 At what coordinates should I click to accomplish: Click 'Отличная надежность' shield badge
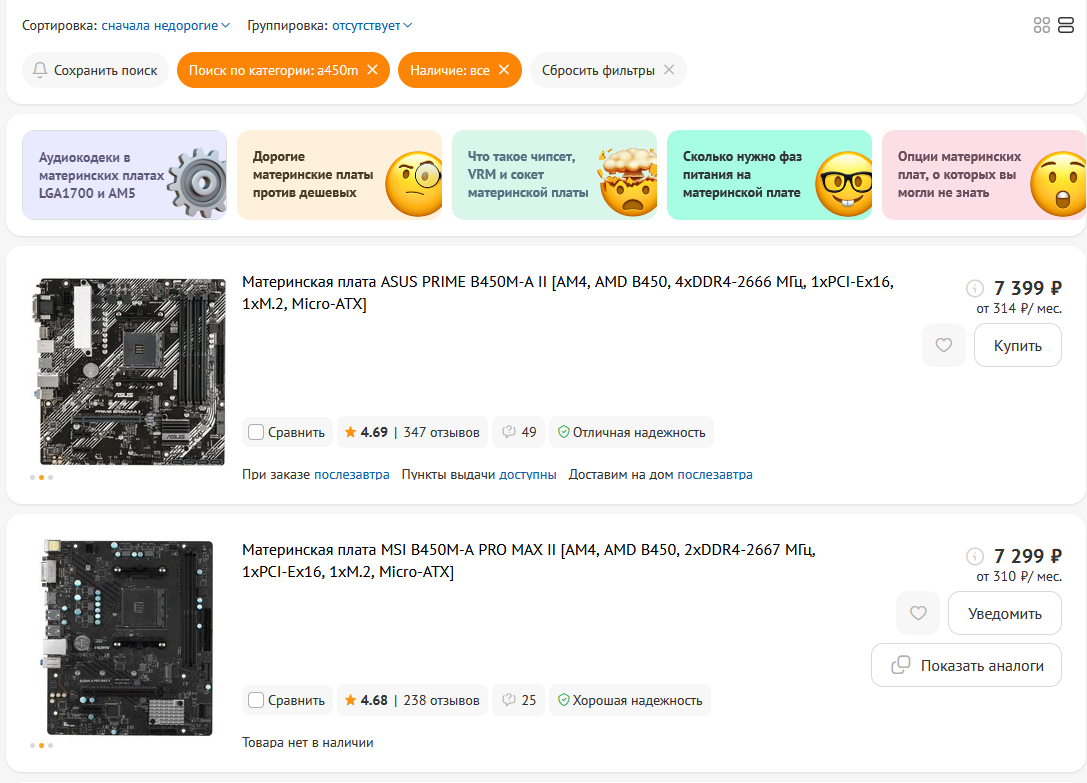[632, 432]
